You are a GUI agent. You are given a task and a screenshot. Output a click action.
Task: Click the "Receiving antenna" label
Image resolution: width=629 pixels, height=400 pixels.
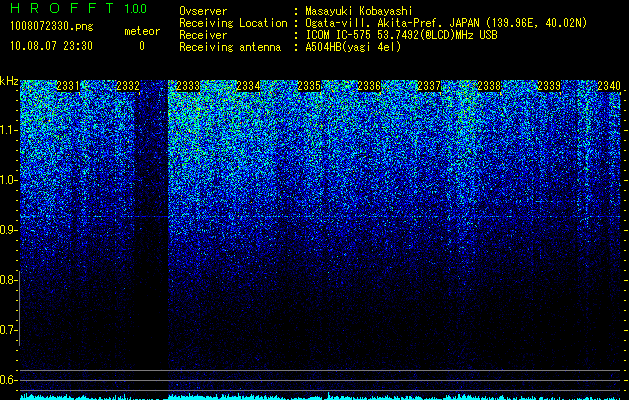(x=230, y=47)
